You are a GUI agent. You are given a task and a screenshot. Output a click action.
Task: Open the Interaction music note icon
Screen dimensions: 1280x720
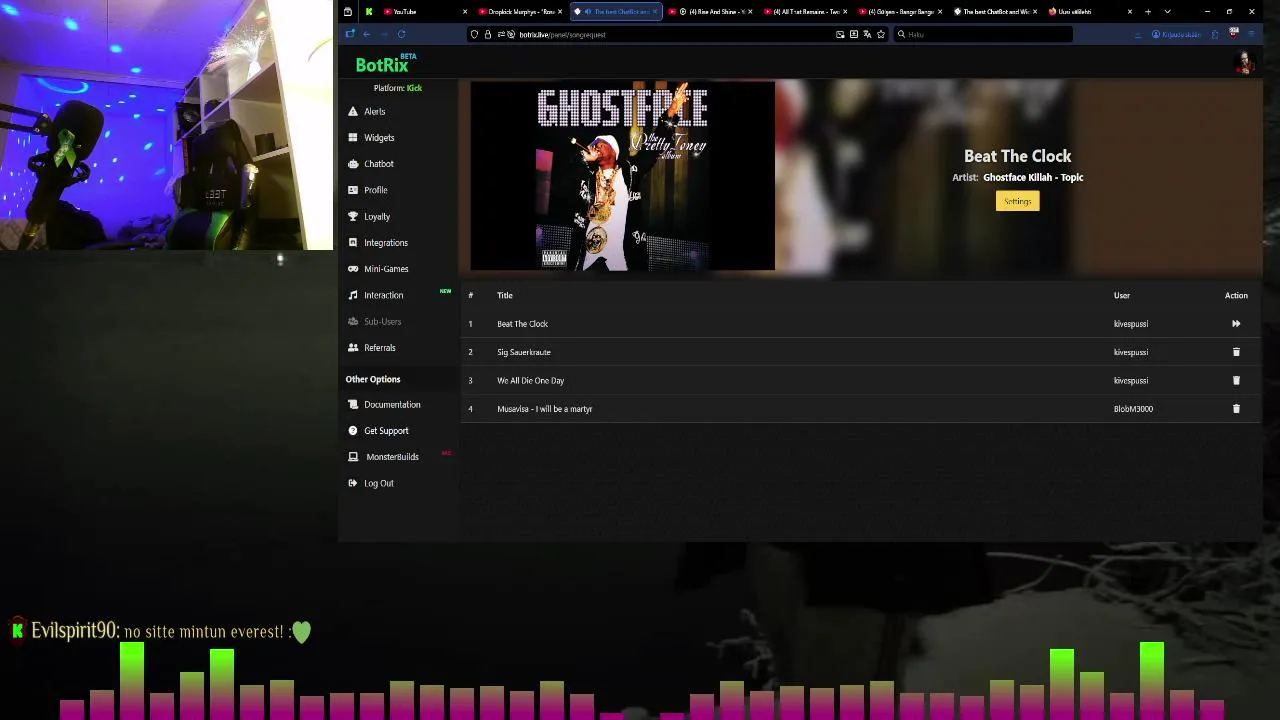coord(353,295)
